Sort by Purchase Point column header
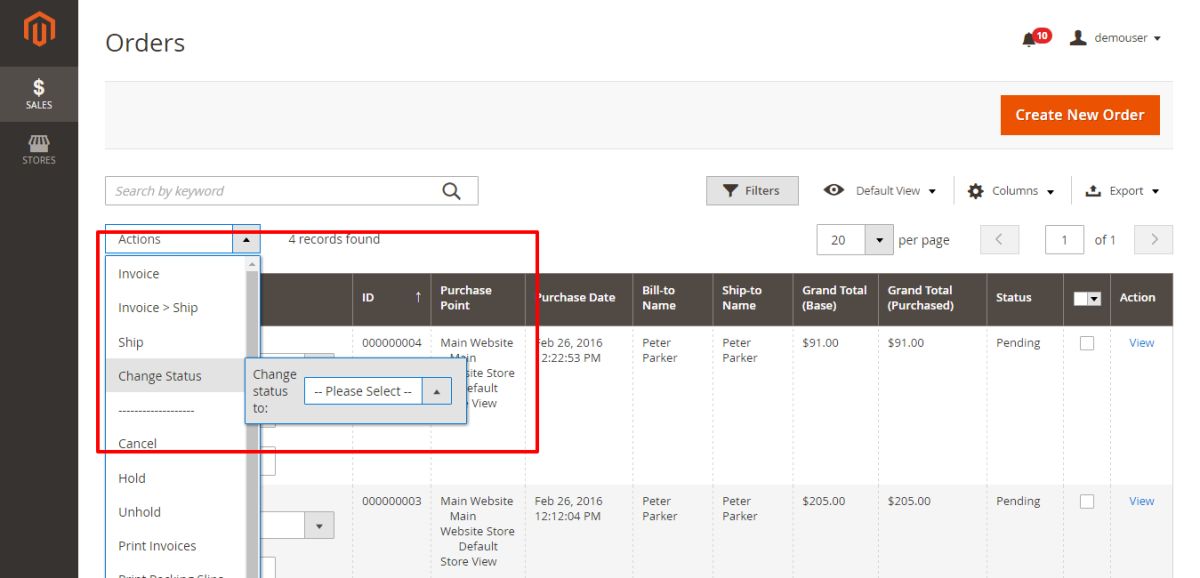Screen dimensions: 1200x578 pyautogui.click(x=478, y=298)
